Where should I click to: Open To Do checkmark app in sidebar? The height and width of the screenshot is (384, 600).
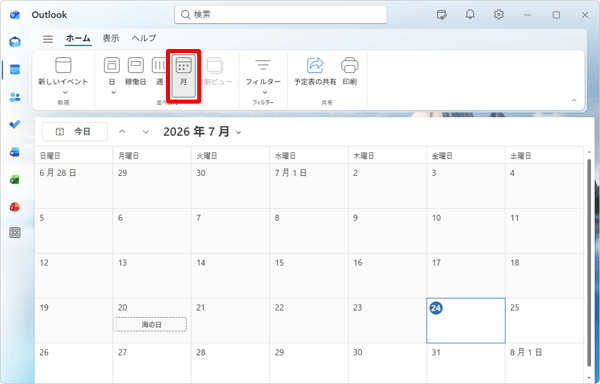(15, 124)
